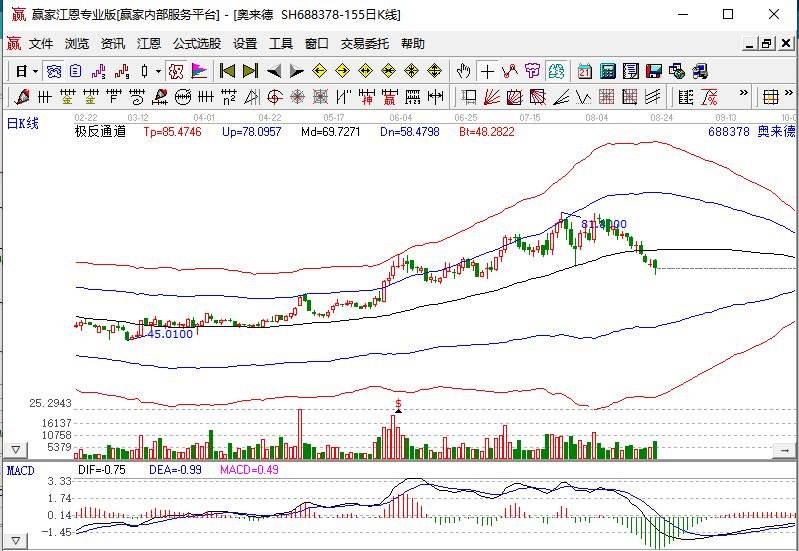Viewport: 799px width, 551px height.
Task: Click the 极反通道 indicator label
Action: pos(100,132)
